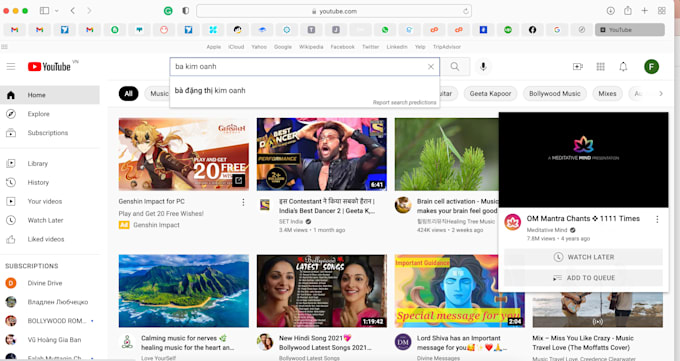Open the Create video camera icon
This screenshot has height=361, width=680.
pos(578,66)
